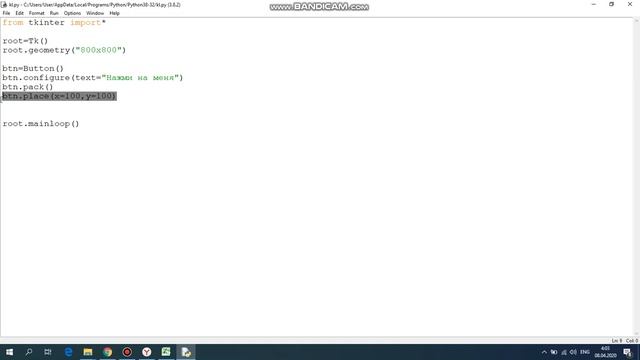Open network status tray icon

[x=564, y=352]
